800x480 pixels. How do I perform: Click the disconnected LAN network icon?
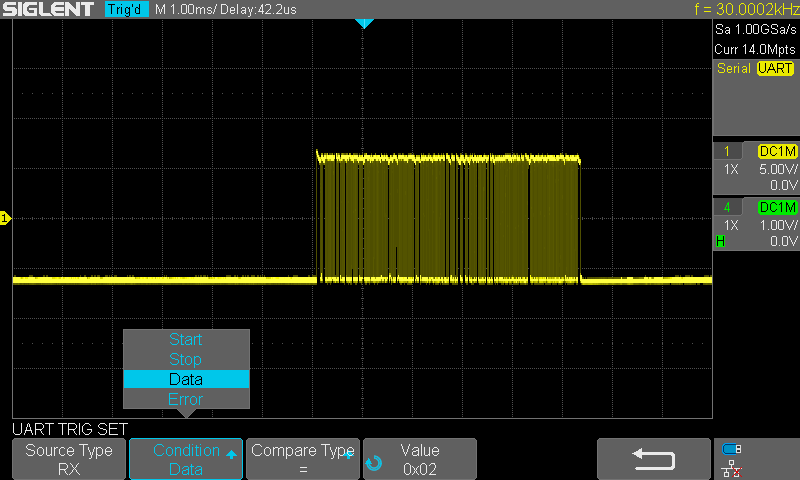(x=732, y=469)
